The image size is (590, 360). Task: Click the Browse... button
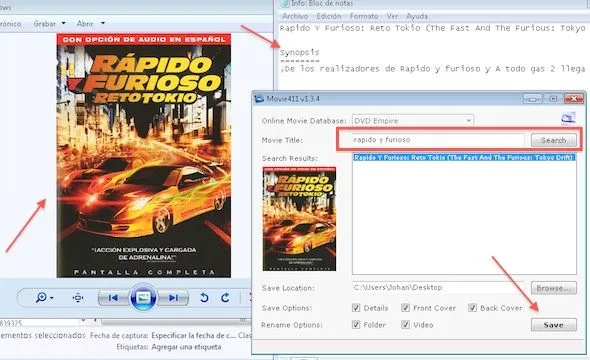point(554,288)
